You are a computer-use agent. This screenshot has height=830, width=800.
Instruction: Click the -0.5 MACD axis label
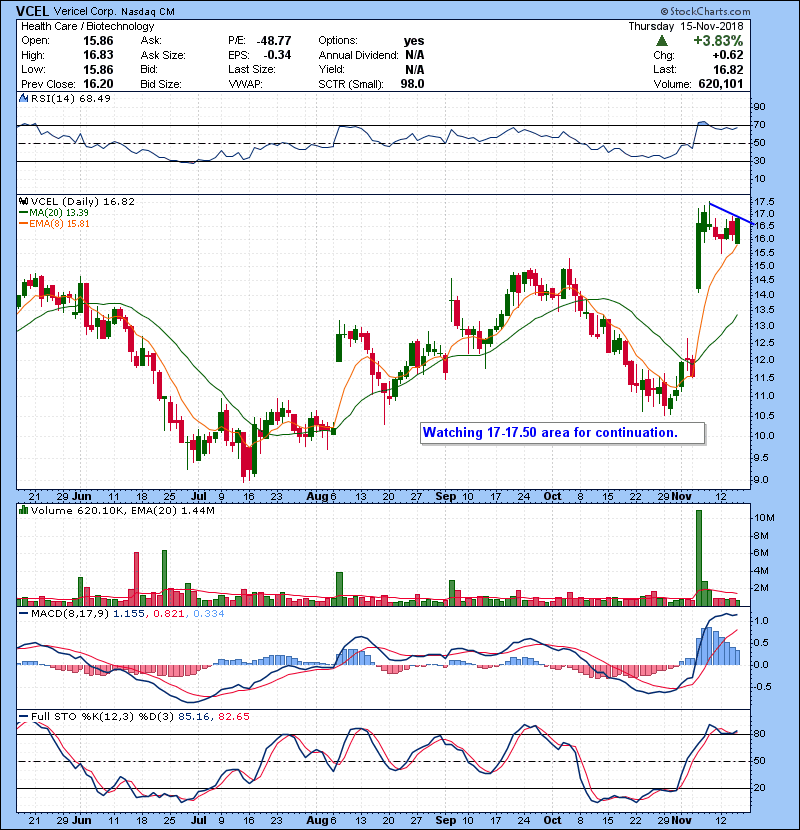762,687
